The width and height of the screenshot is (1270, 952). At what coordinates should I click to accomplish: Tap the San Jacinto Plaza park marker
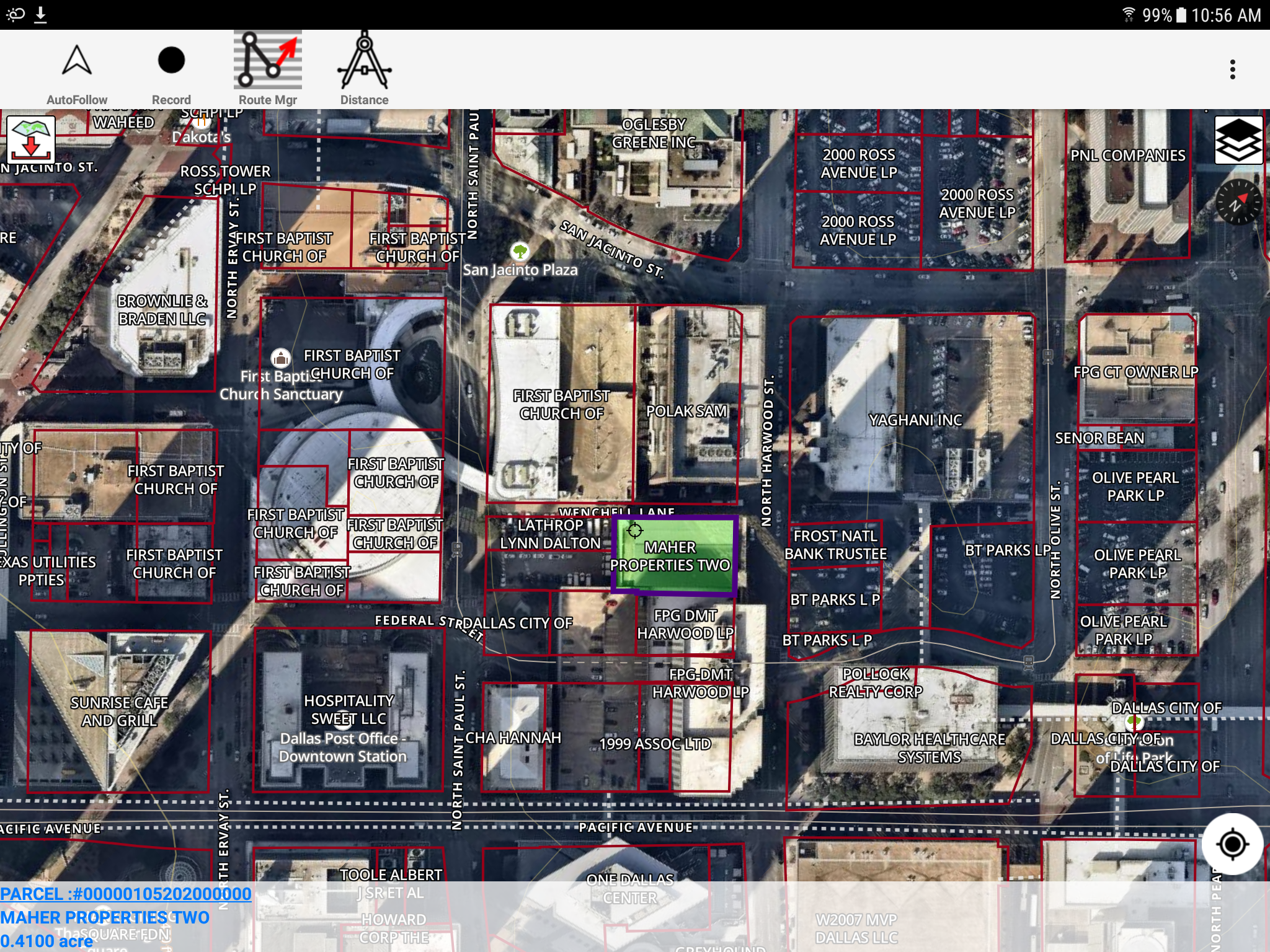[x=520, y=252]
